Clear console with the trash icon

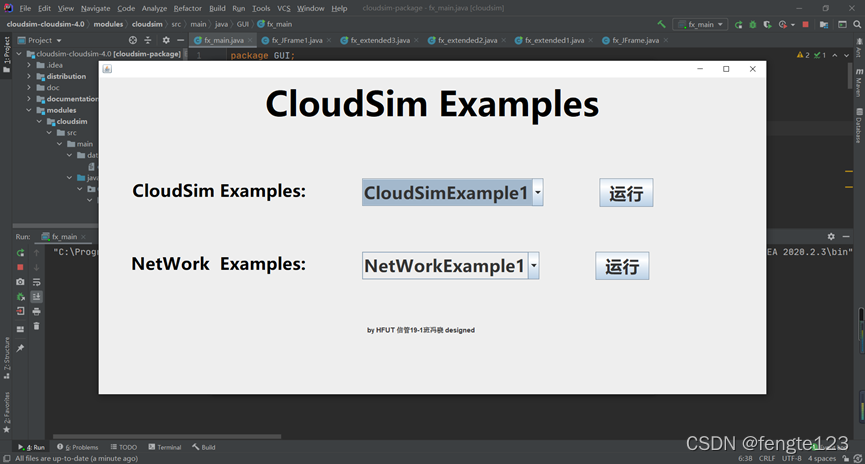pos(36,326)
